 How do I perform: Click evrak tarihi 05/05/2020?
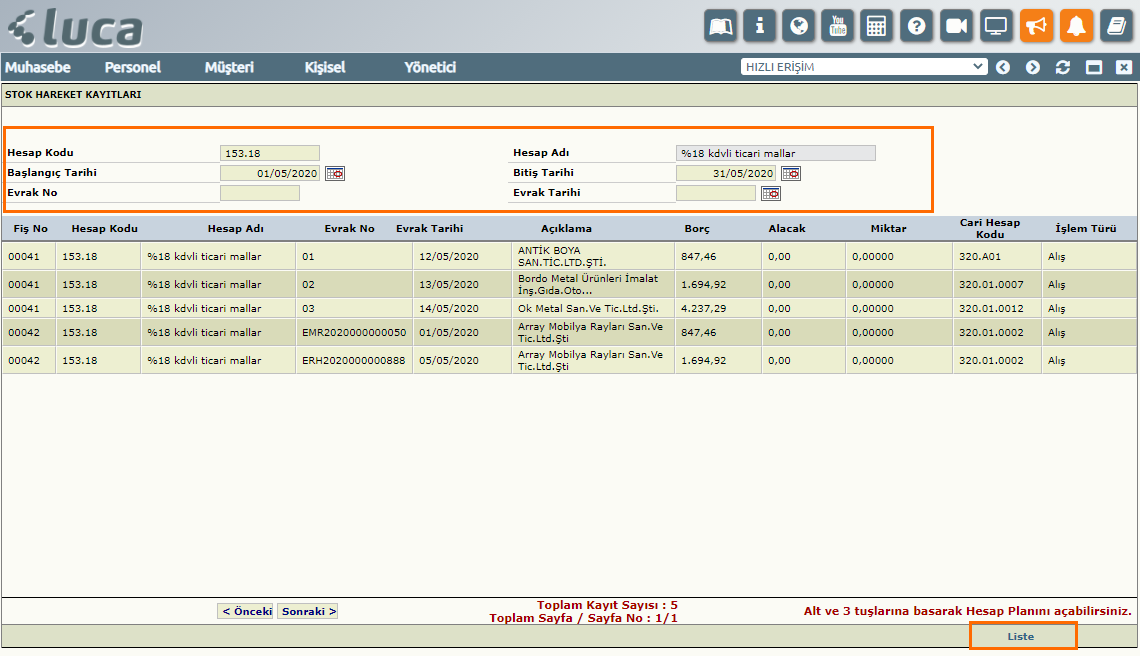[449, 360]
